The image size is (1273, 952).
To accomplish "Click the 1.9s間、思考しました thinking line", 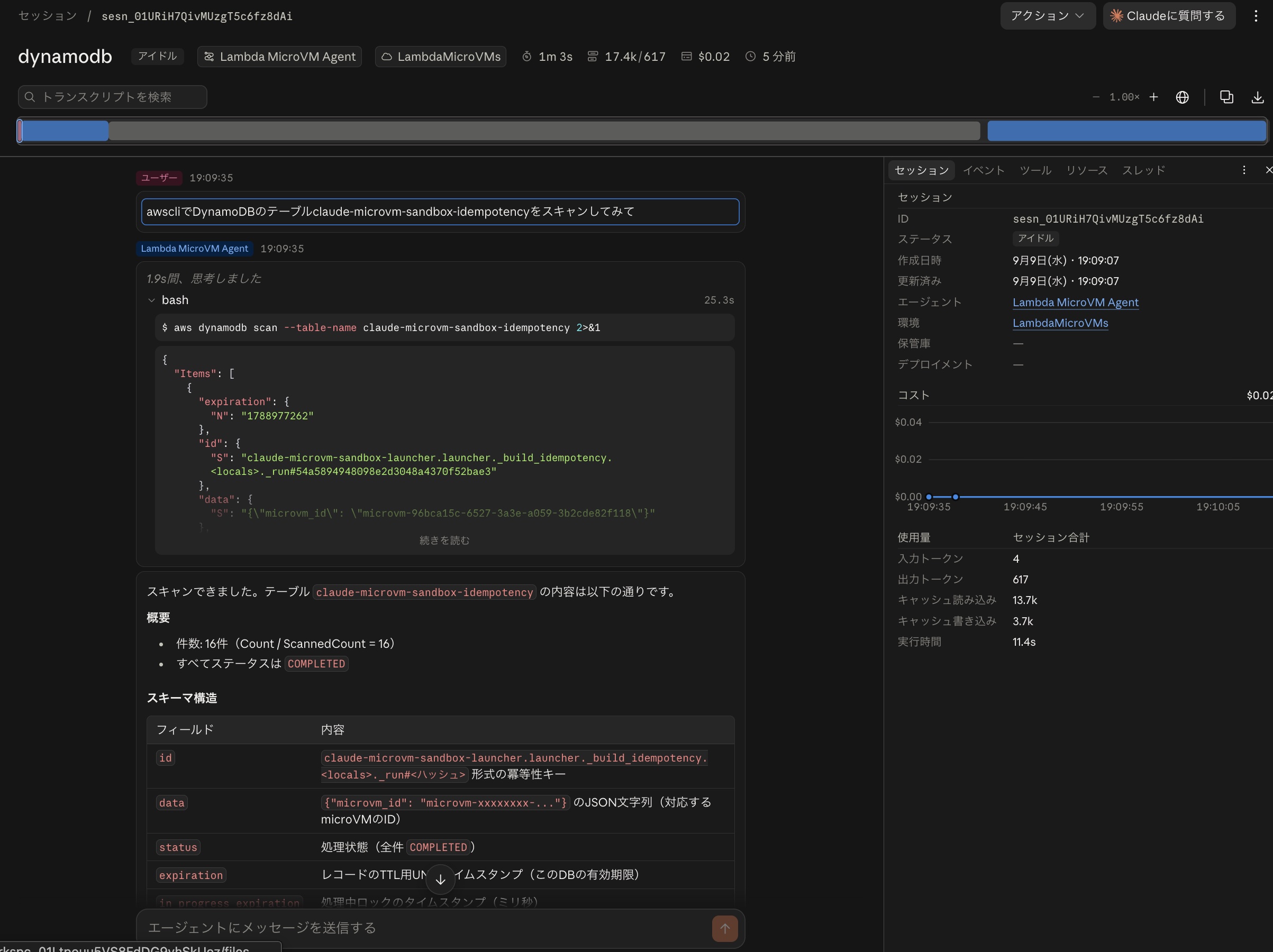I will tap(204, 278).
